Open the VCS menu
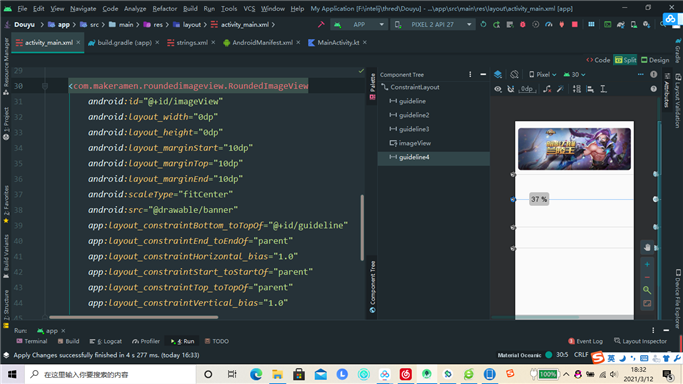 [249, 9]
